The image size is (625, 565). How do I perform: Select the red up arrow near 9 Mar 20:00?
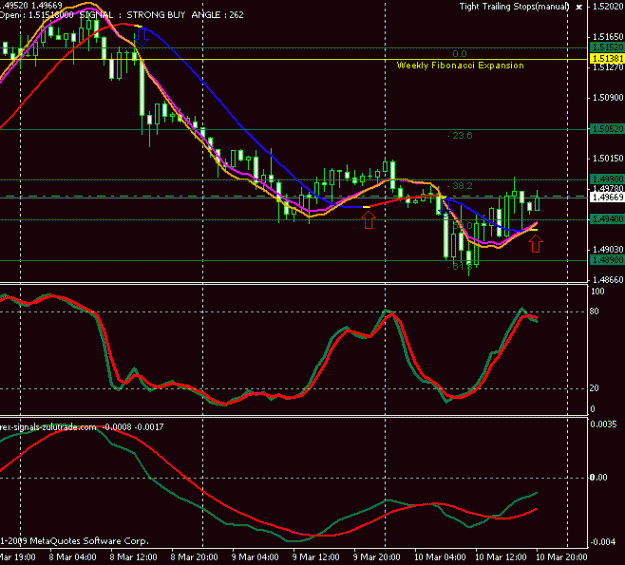click(x=369, y=220)
